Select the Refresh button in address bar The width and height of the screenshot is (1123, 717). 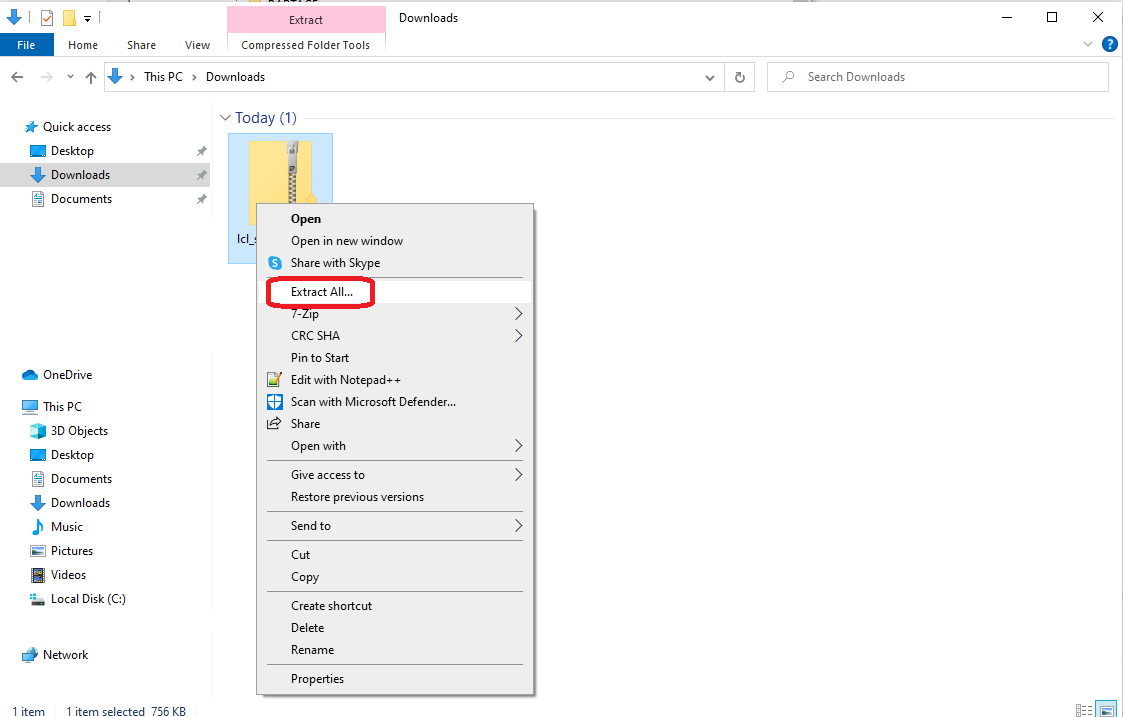point(739,76)
